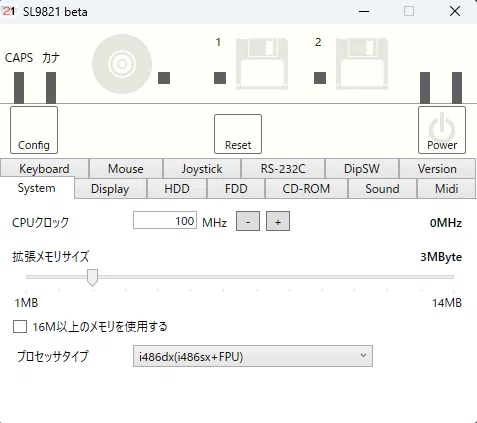Screen dimensions: 477x423
Task: Switch to the Keyboard tab
Action: pyautogui.click(x=44, y=169)
